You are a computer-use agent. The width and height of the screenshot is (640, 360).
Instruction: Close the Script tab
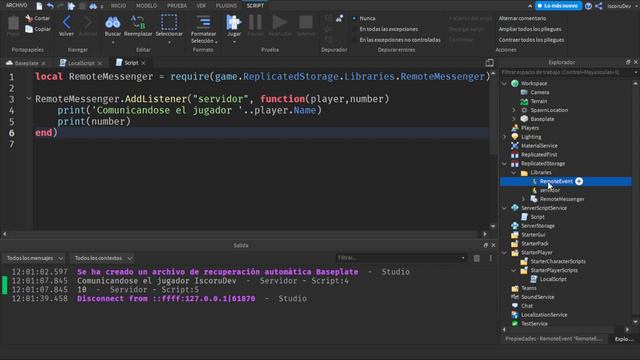[143, 63]
